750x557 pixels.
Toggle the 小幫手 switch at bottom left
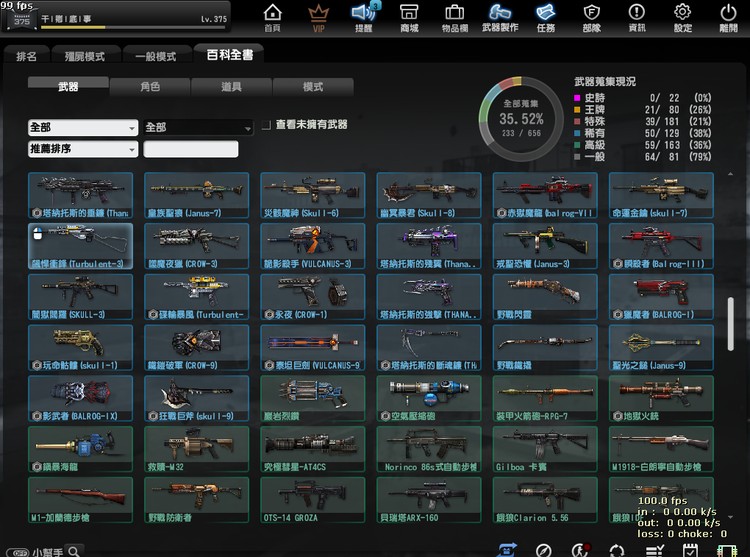tap(18, 552)
